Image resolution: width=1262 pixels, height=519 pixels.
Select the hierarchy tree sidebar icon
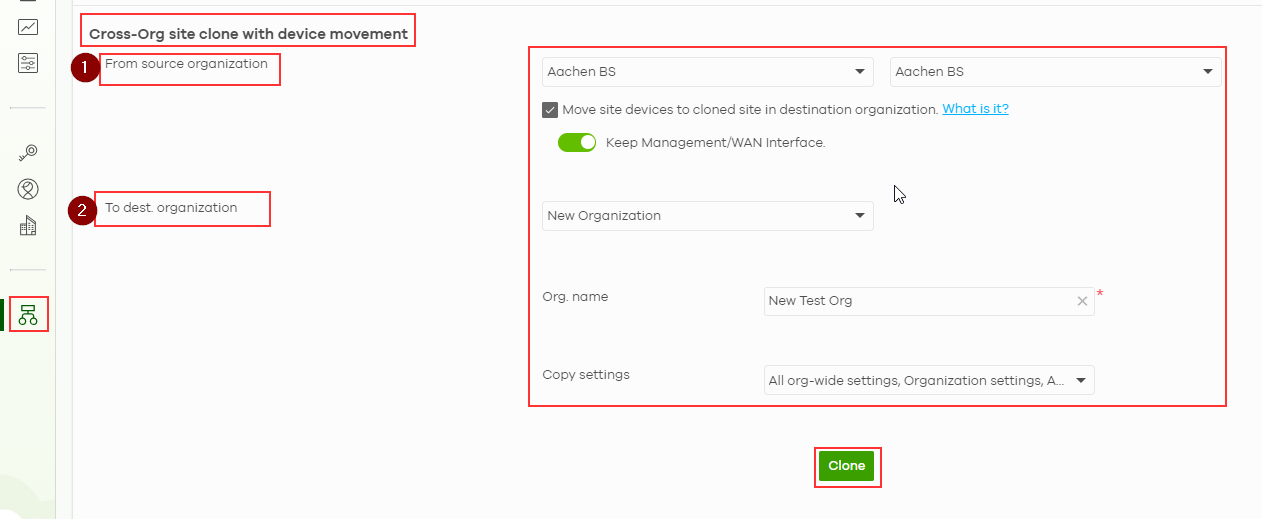tap(28, 314)
